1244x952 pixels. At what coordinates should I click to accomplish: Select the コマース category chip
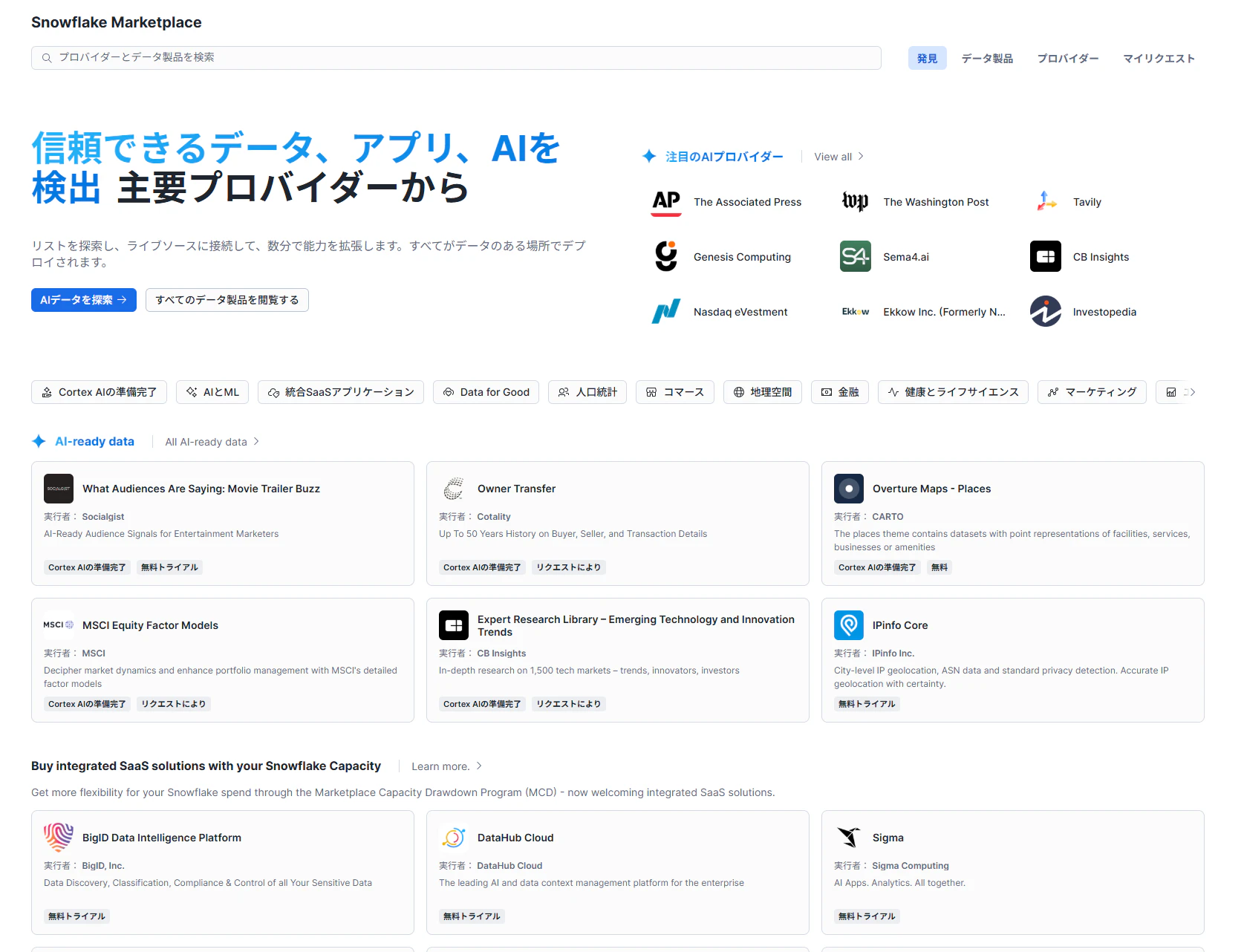tap(675, 392)
